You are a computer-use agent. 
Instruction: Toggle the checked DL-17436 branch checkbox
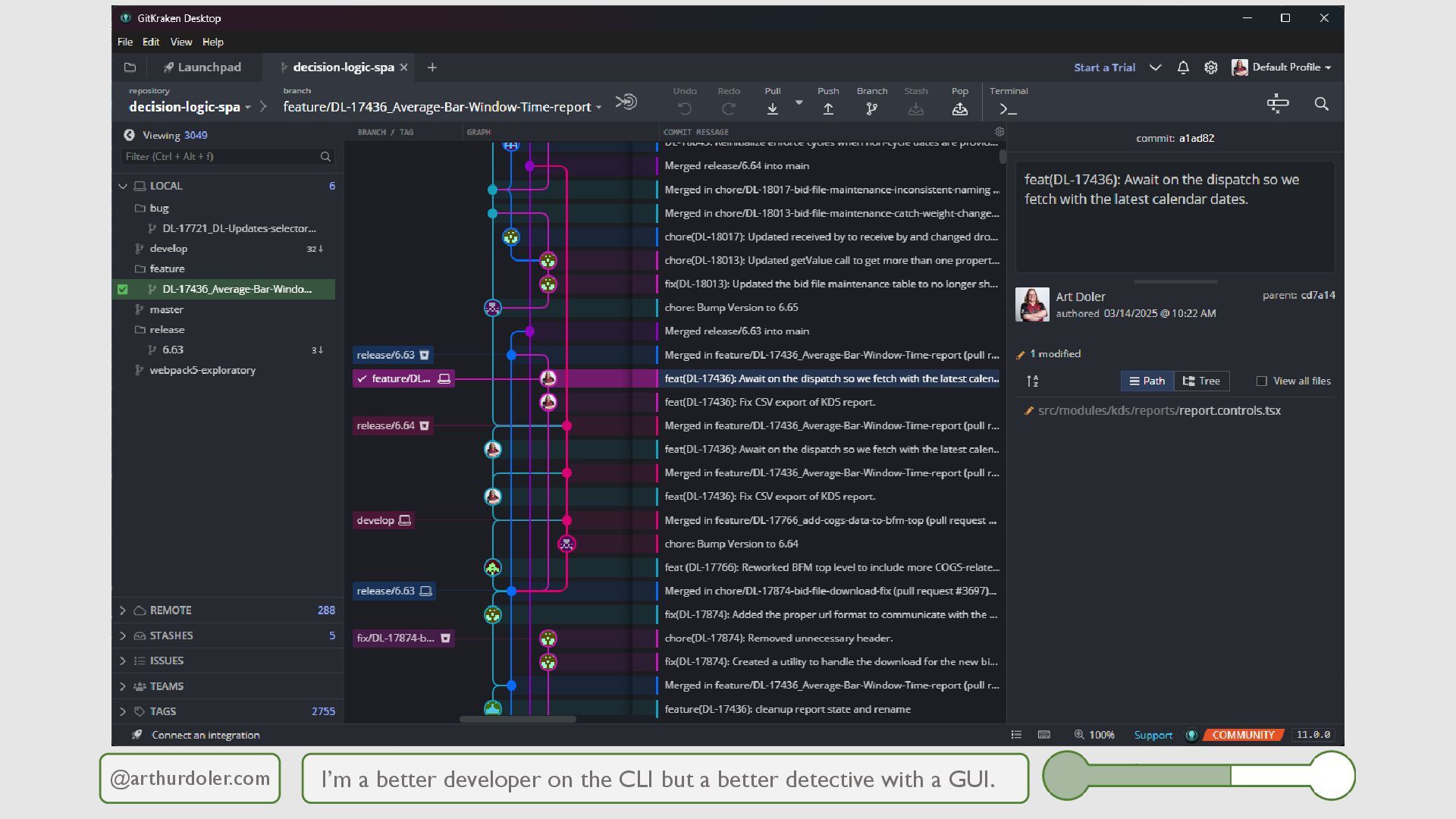pyautogui.click(x=123, y=289)
